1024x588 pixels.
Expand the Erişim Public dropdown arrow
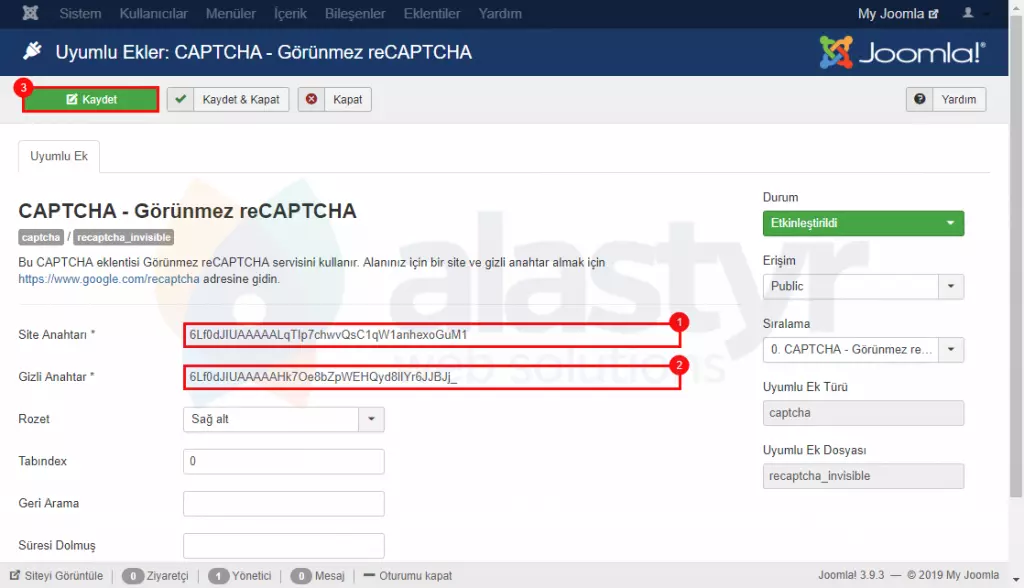tap(951, 286)
